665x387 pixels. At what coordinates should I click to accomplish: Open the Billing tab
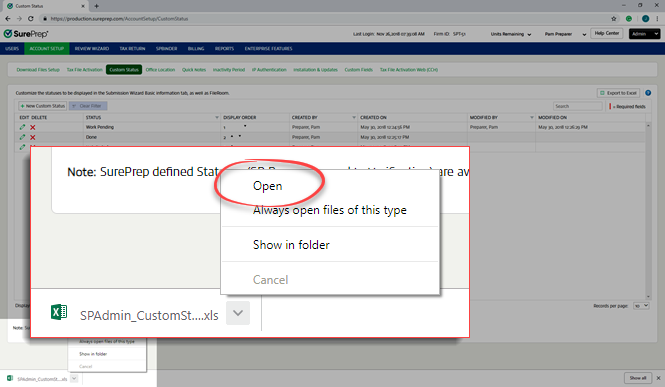tap(196, 49)
